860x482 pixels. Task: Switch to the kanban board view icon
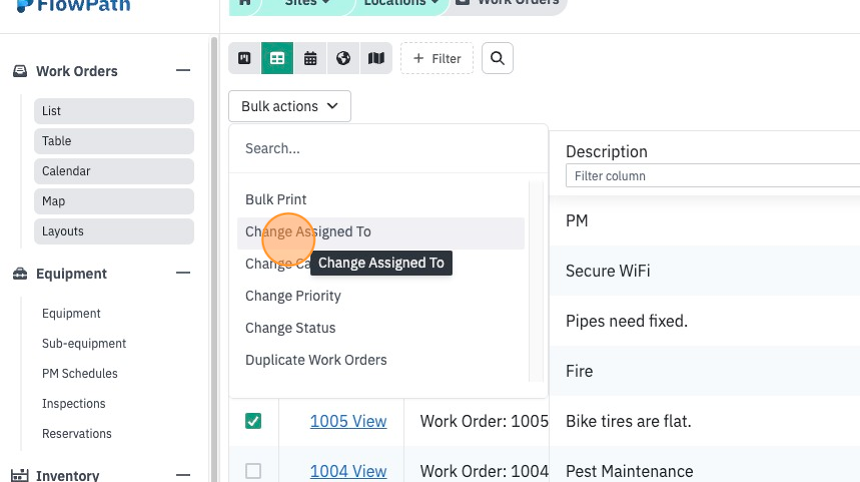click(x=245, y=58)
